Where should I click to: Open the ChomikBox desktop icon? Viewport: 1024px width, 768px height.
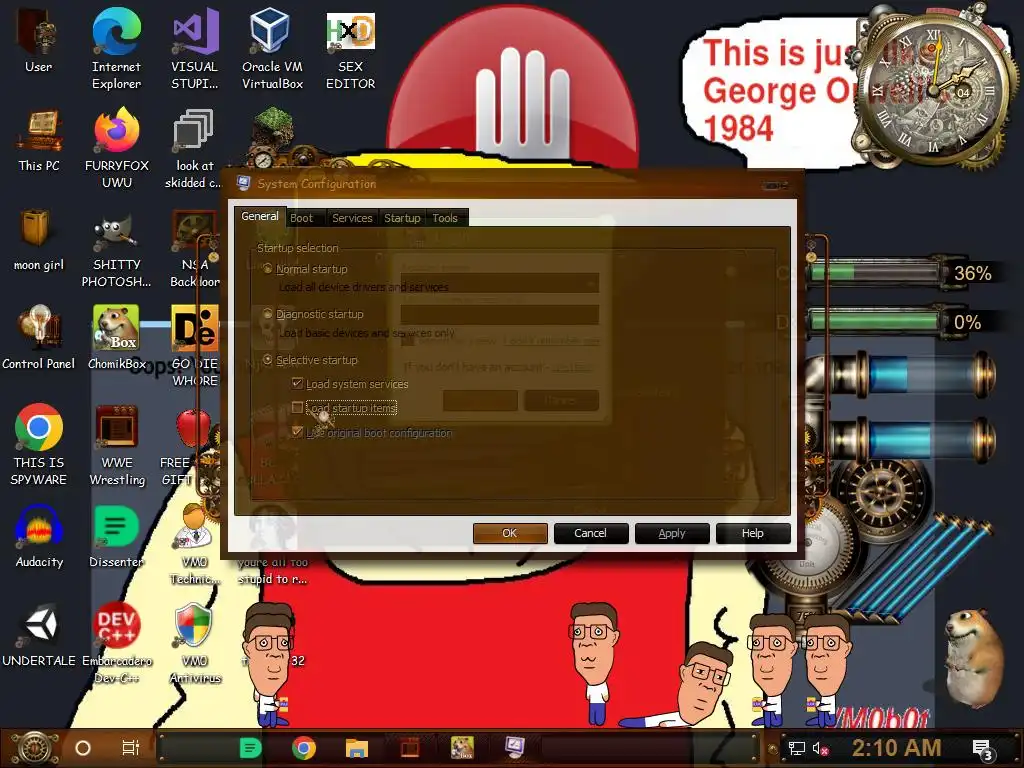116,337
